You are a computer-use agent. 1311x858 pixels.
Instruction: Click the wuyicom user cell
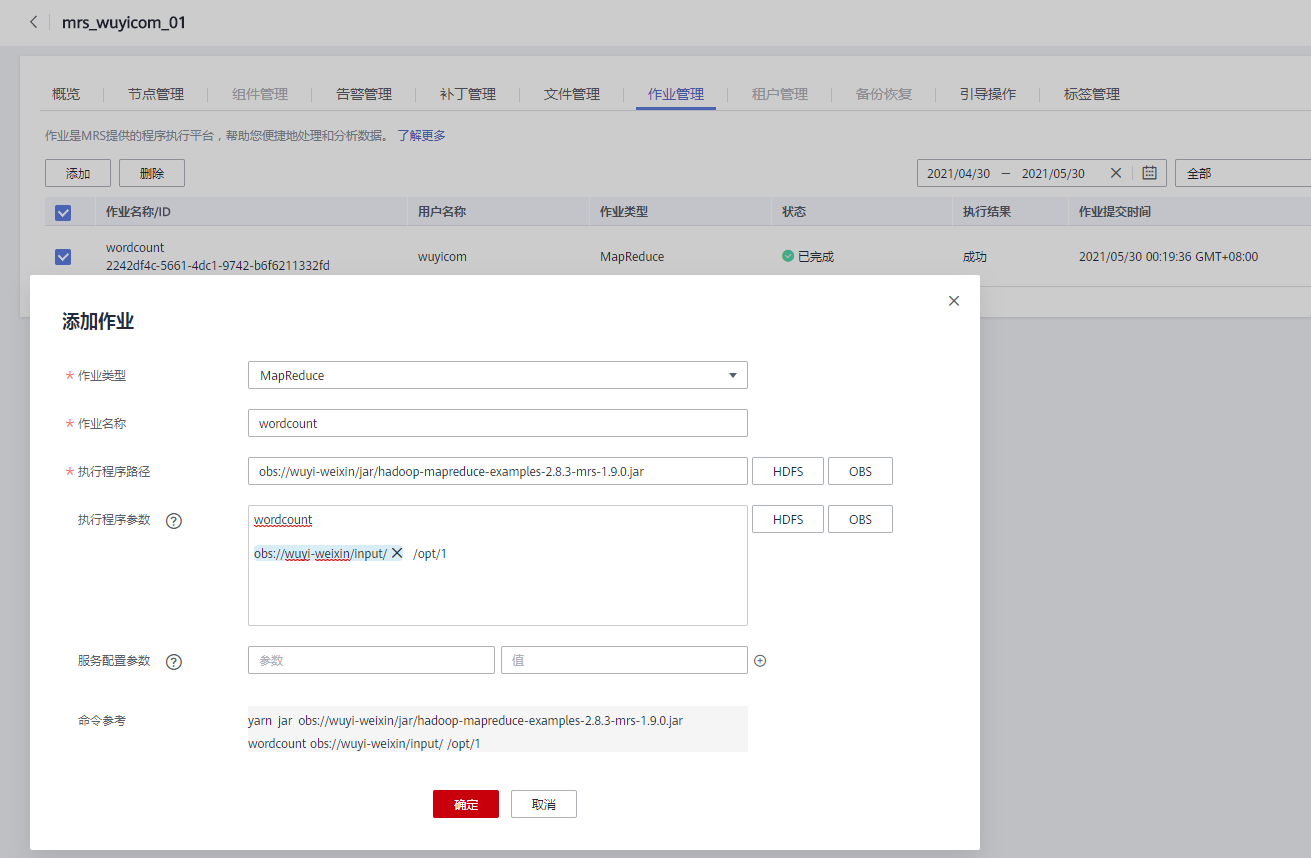pos(442,257)
